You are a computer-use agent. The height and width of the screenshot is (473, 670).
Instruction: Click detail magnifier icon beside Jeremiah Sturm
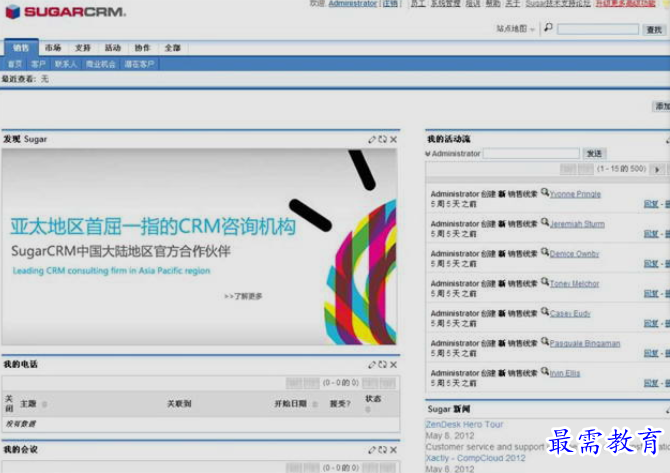click(545, 222)
